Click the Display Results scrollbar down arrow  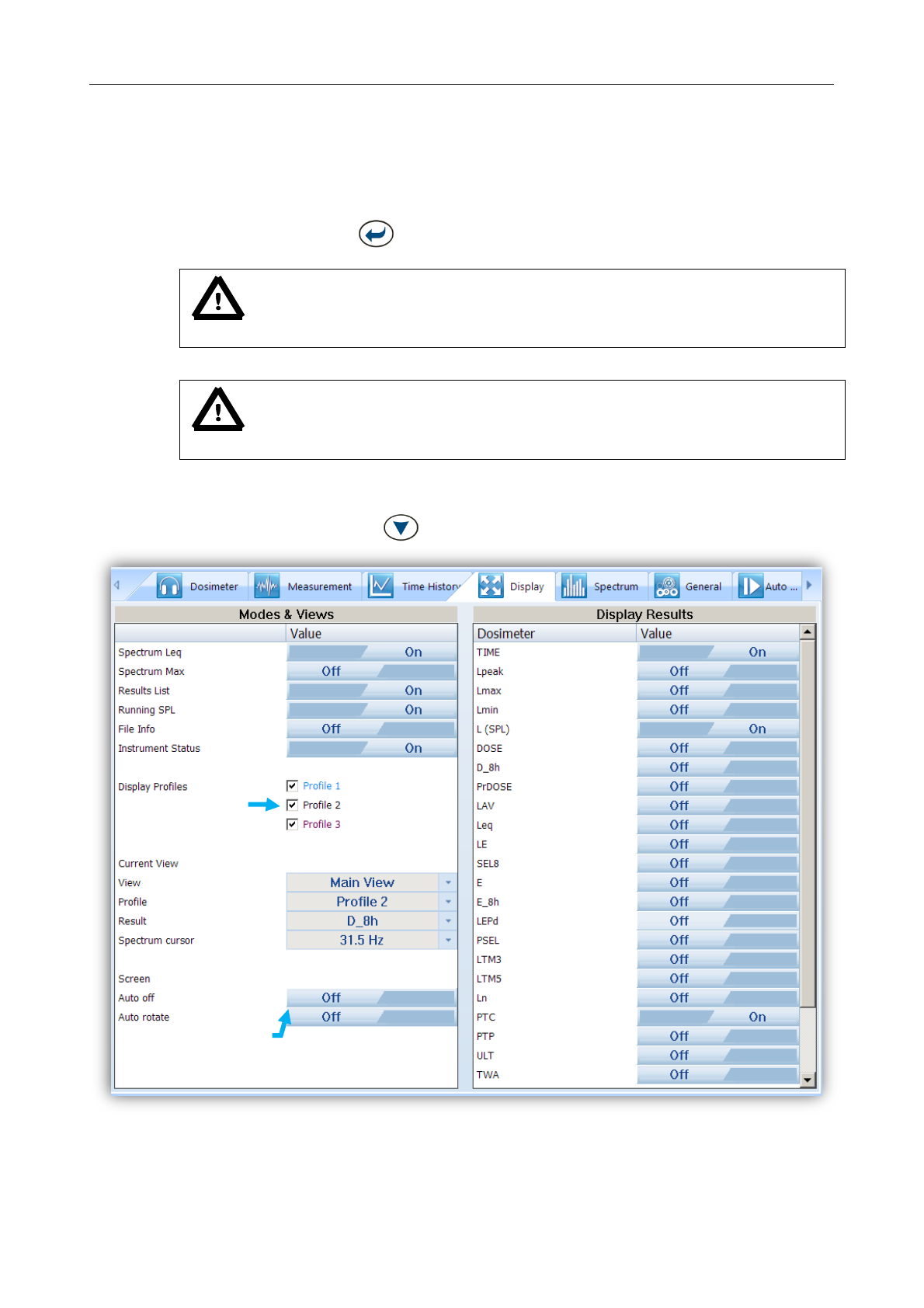[x=808, y=1080]
